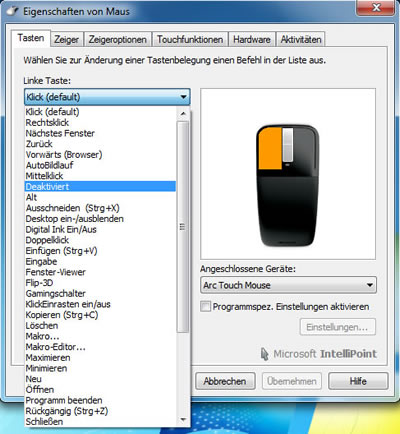Screen dimensions: 400x434
Task: Open the Angeschlossene Geräte dropdown
Action: (x=288, y=285)
